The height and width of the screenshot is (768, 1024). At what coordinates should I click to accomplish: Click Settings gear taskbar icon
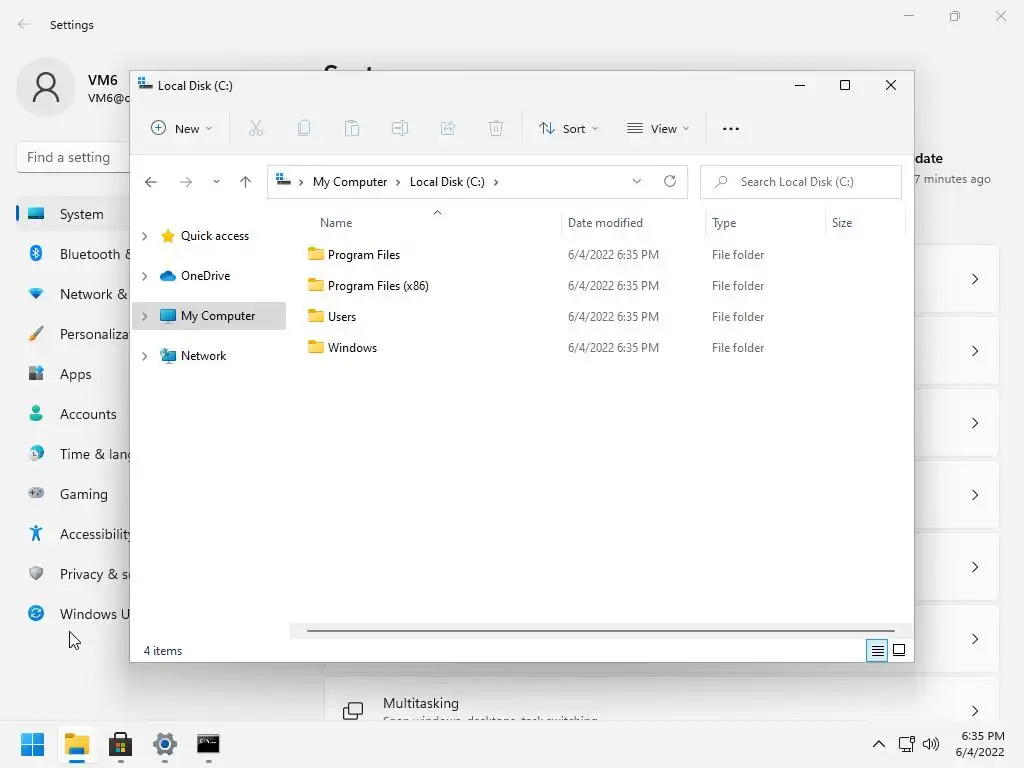tap(165, 744)
